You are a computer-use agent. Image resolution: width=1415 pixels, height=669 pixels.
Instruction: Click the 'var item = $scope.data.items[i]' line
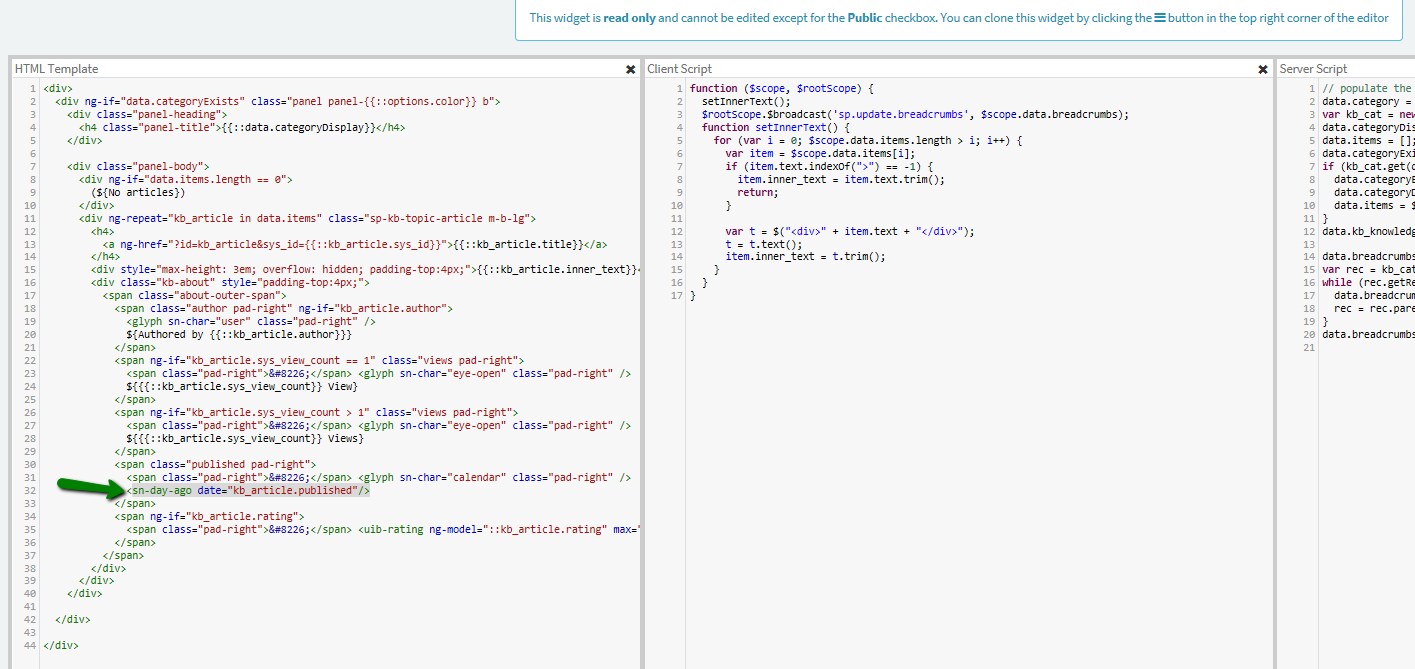(x=820, y=153)
